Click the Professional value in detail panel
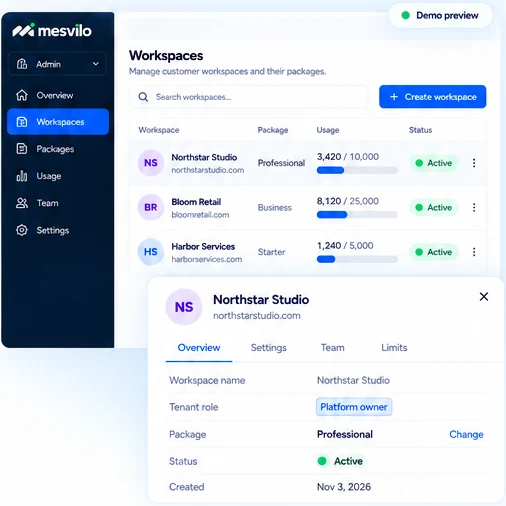This screenshot has width=506, height=506. click(x=345, y=434)
